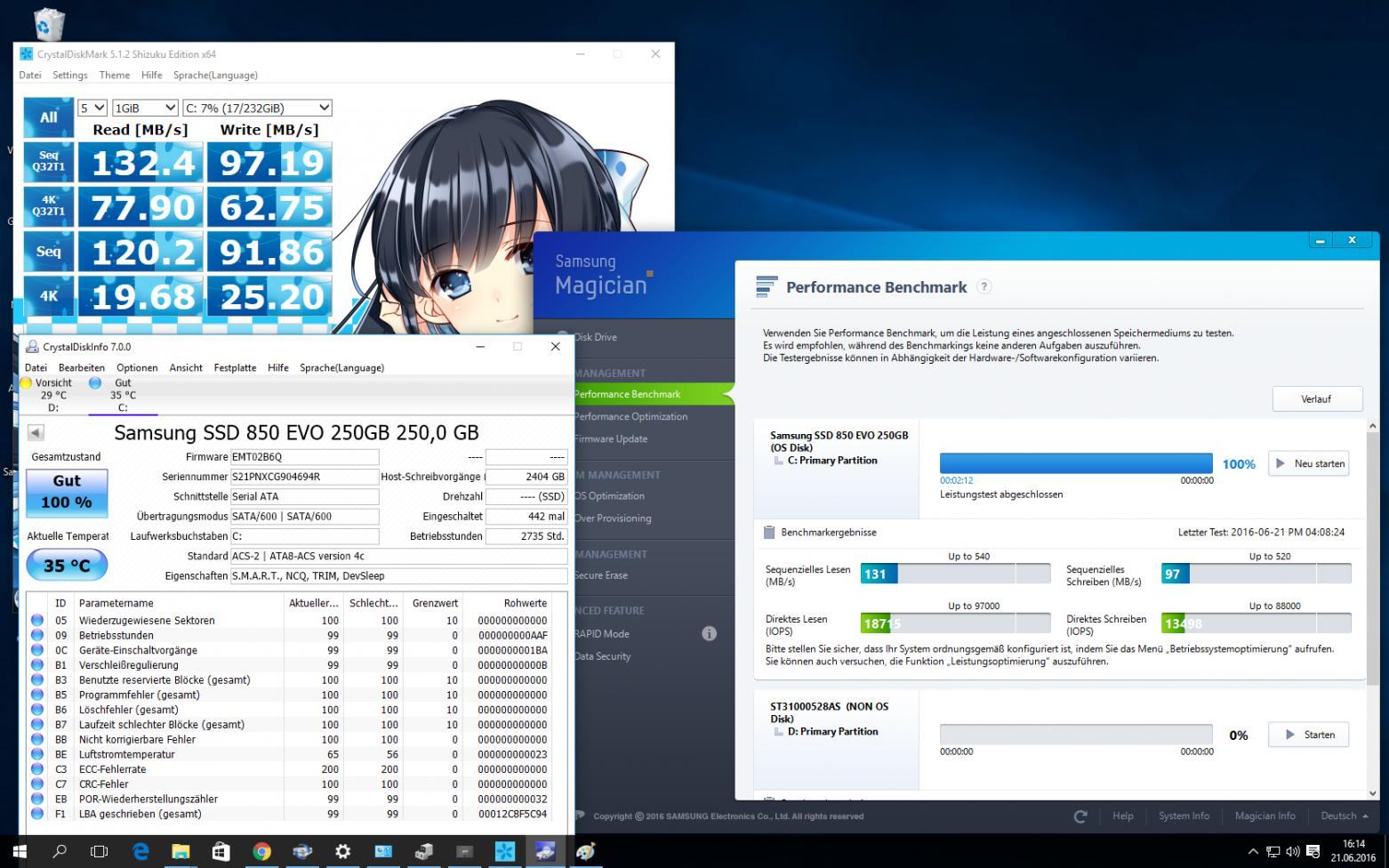The height and width of the screenshot is (868, 1389).
Task: Select the ECC-Fehlerrate attribute row
Action: coord(290,769)
